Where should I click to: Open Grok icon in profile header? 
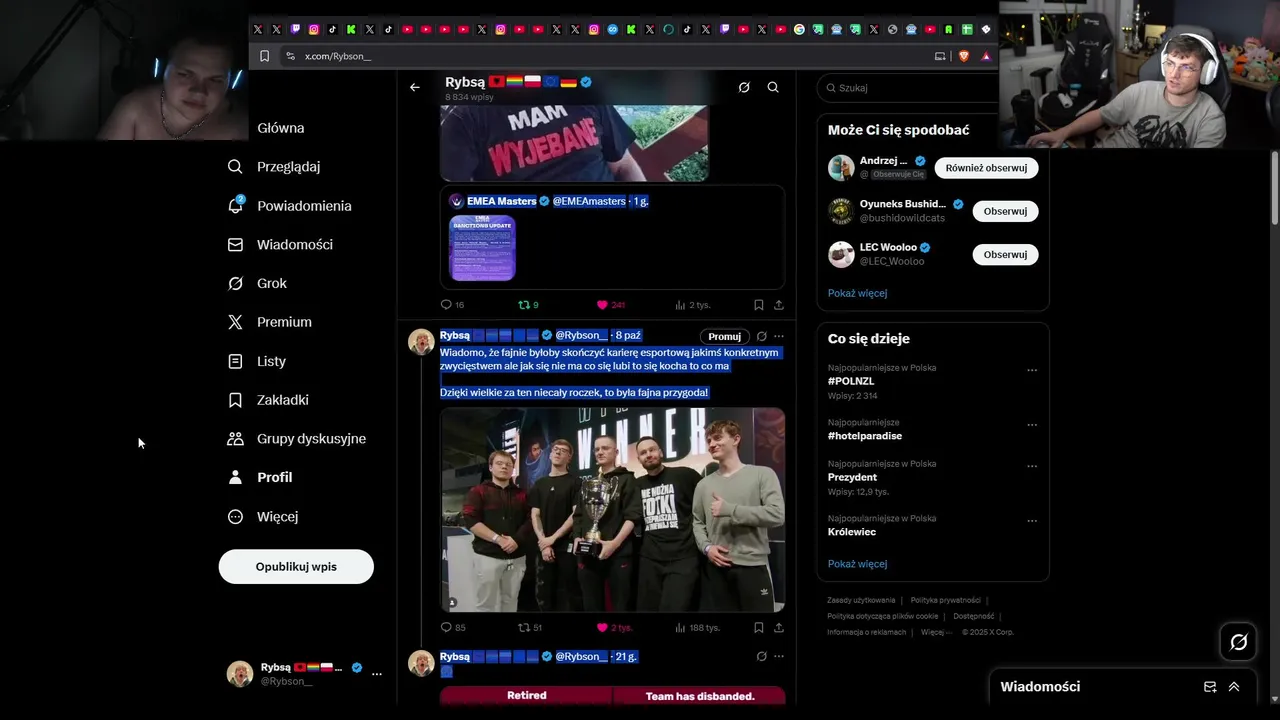744,87
